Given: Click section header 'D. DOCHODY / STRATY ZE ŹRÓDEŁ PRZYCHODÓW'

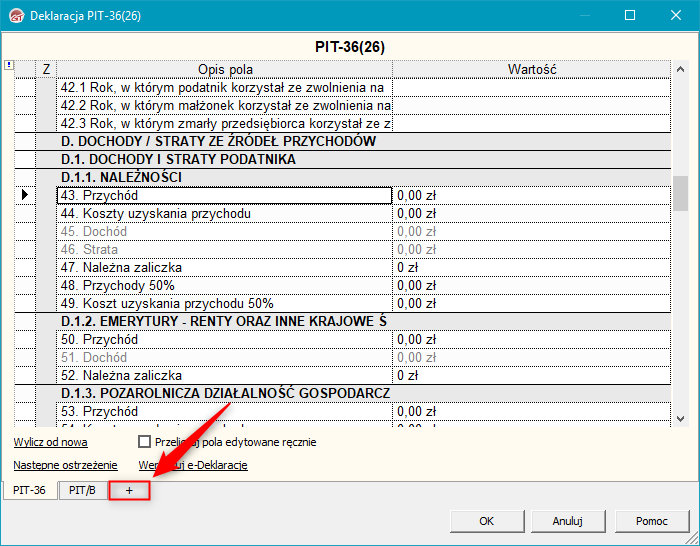Looking at the screenshot, I should click(x=353, y=142).
